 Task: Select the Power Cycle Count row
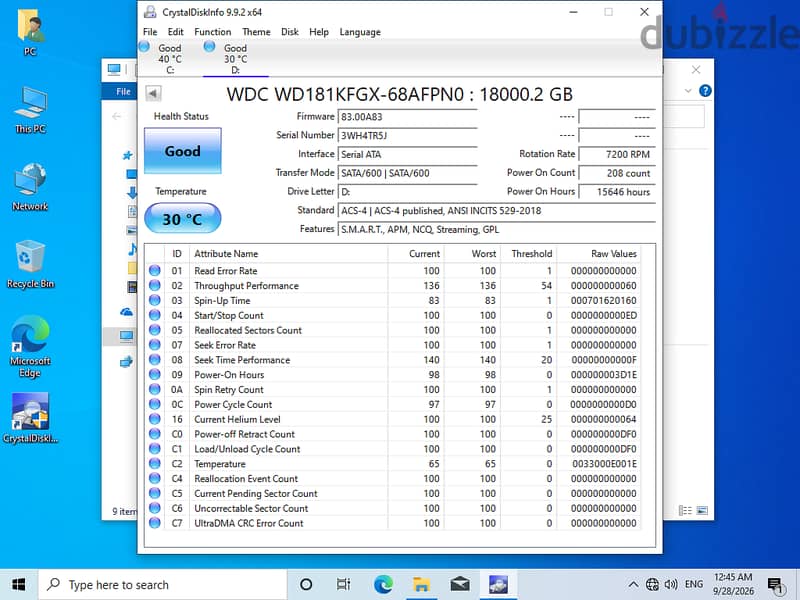click(393, 404)
